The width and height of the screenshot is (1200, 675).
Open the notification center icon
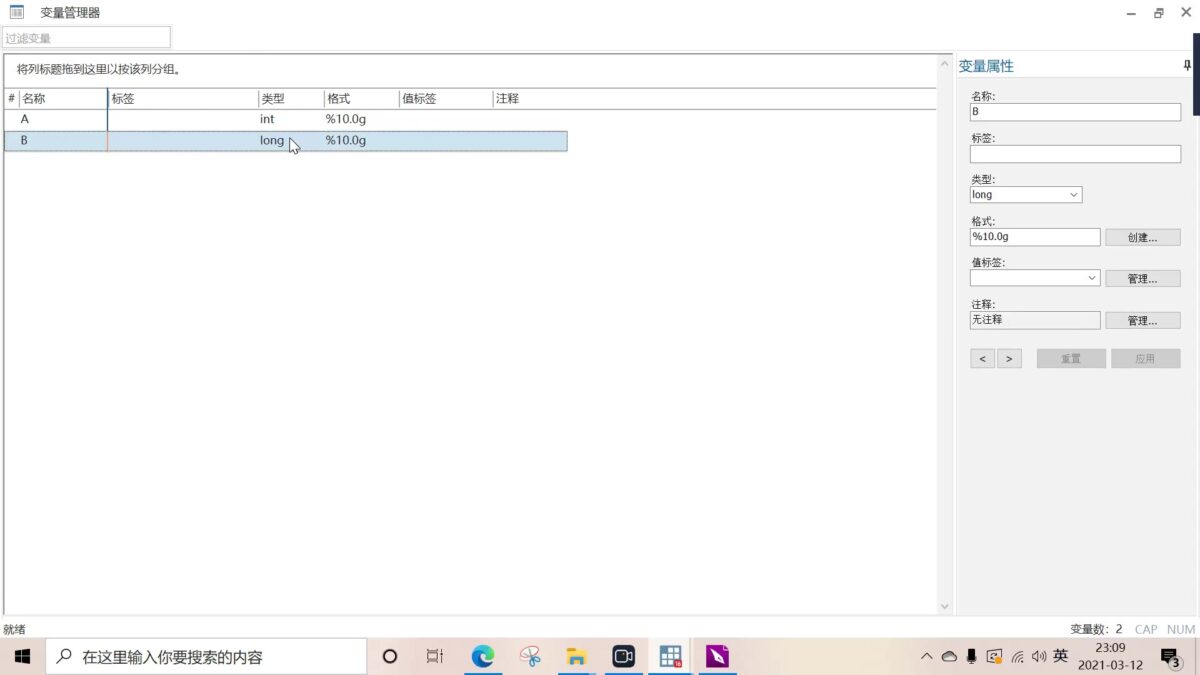(x=1169, y=657)
